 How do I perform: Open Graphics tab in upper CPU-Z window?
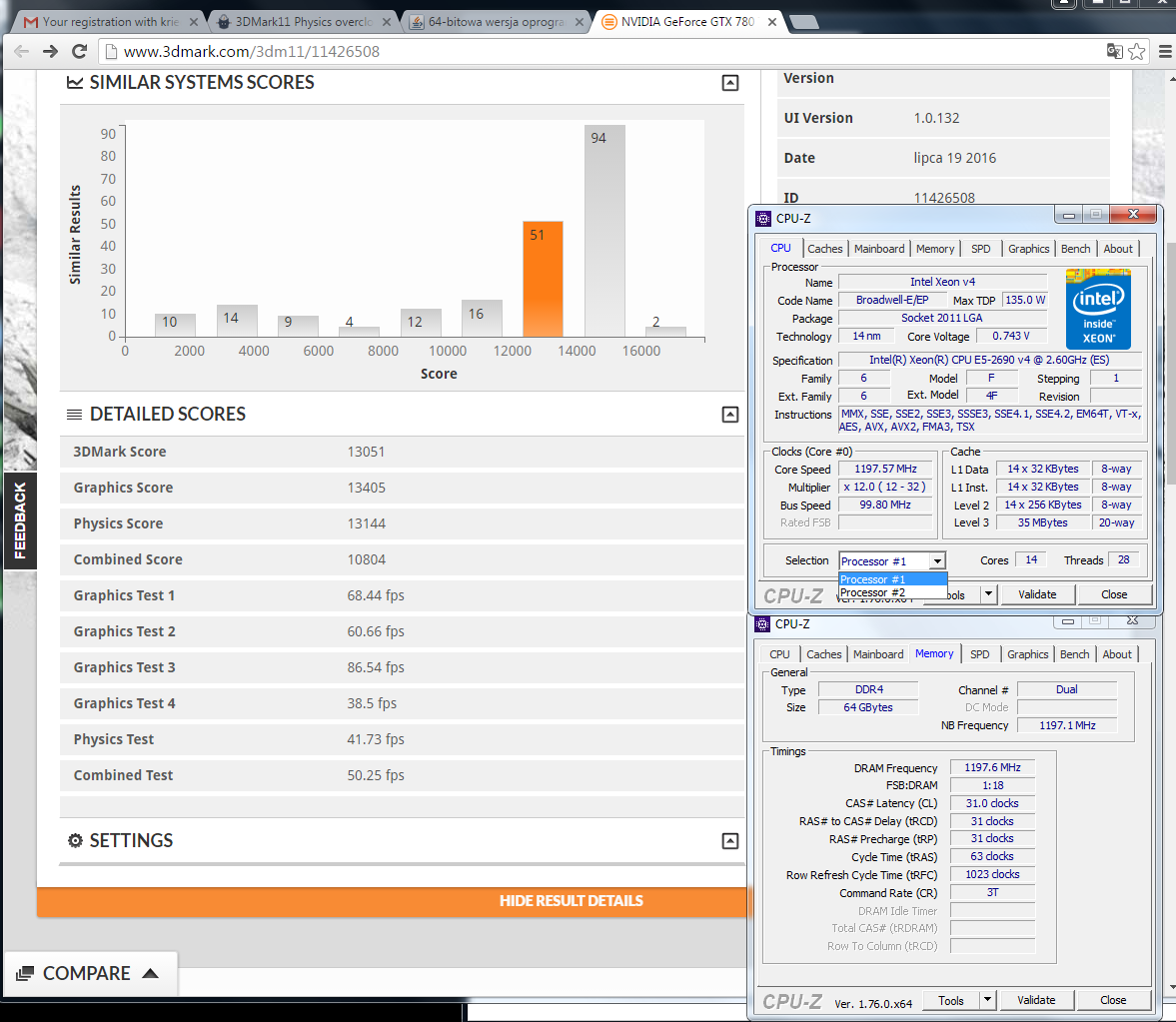click(1028, 248)
